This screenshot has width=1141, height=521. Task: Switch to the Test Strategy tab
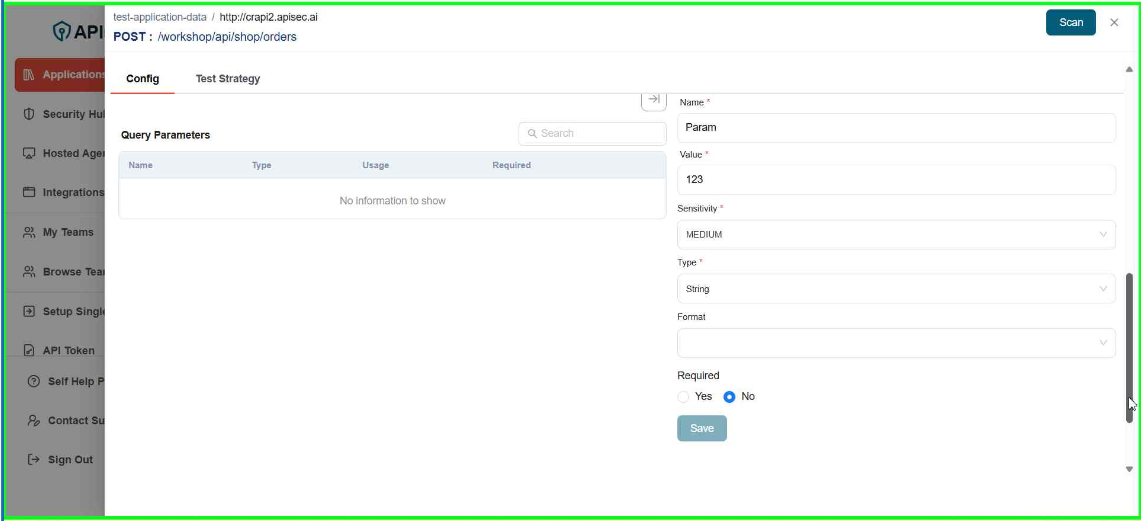[227, 79]
